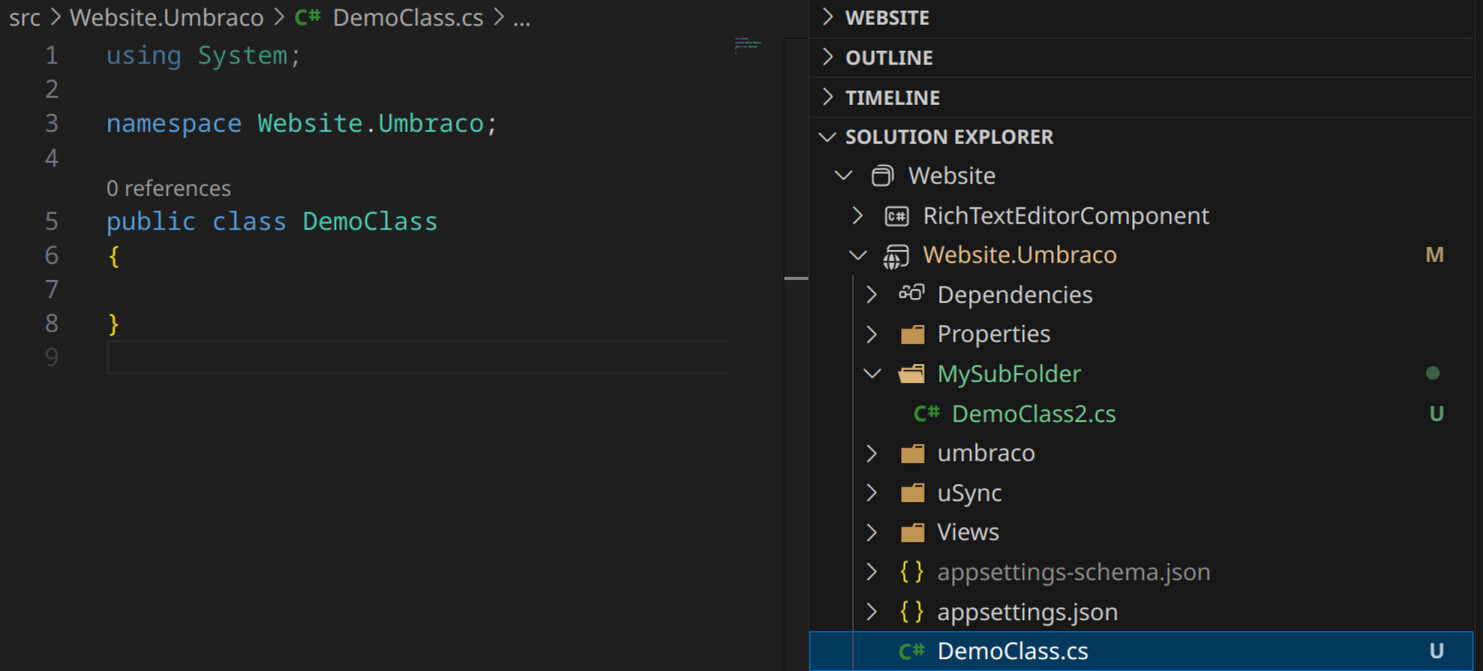Collapse the Website.Umbraco project chevron
The width and height of the screenshot is (1483, 671).
[858, 255]
